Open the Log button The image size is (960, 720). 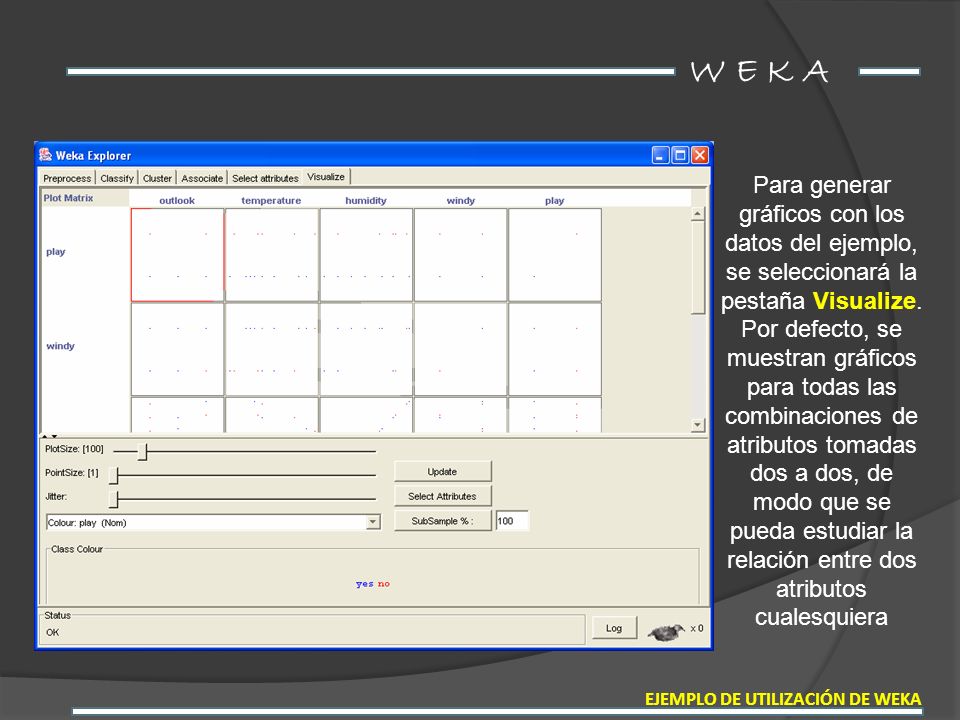point(614,628)
